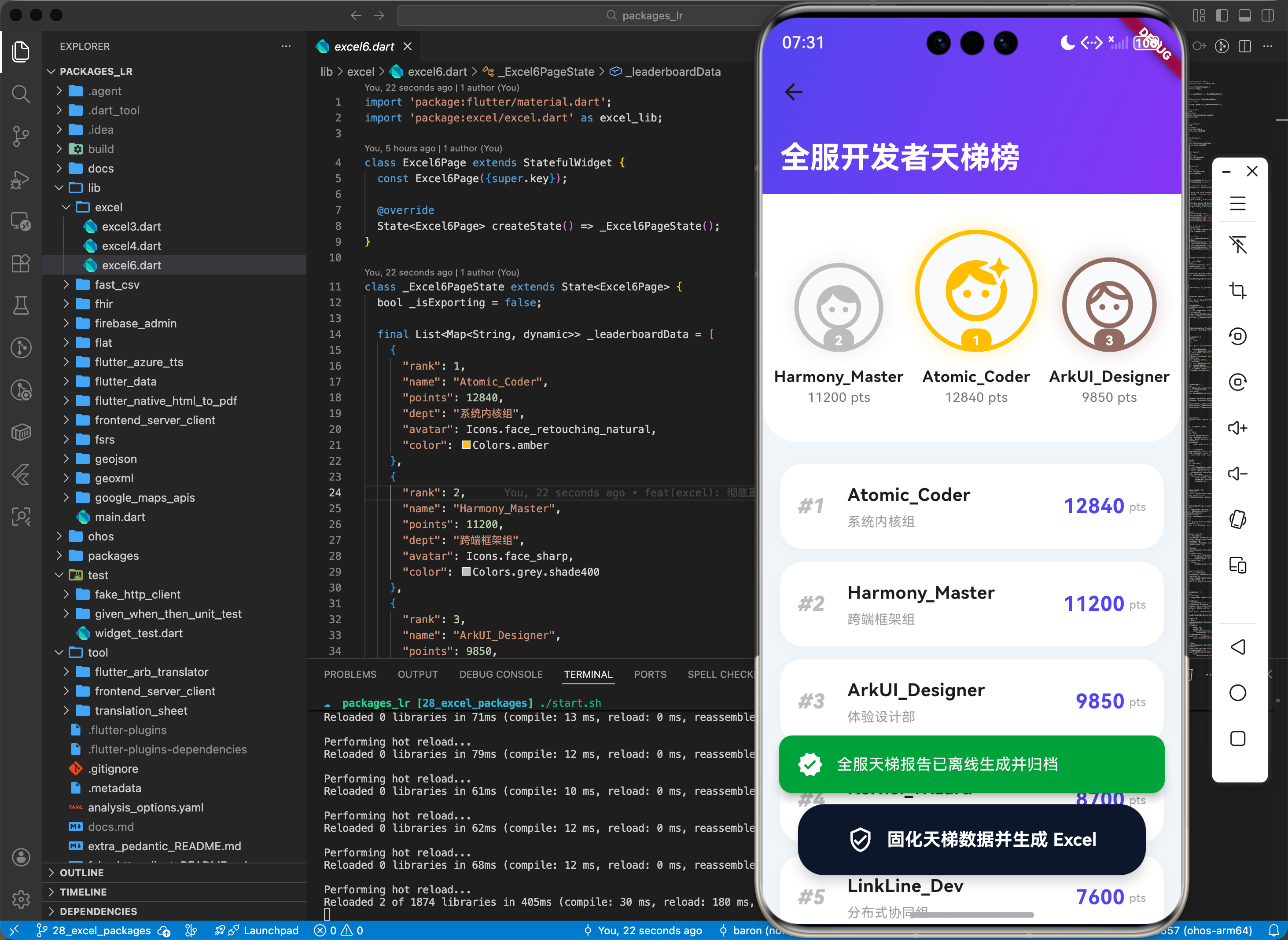This screenshot has height=940, width=1288.
Task: Open the Source Control view in the activity bar
Action: (21, 136)
